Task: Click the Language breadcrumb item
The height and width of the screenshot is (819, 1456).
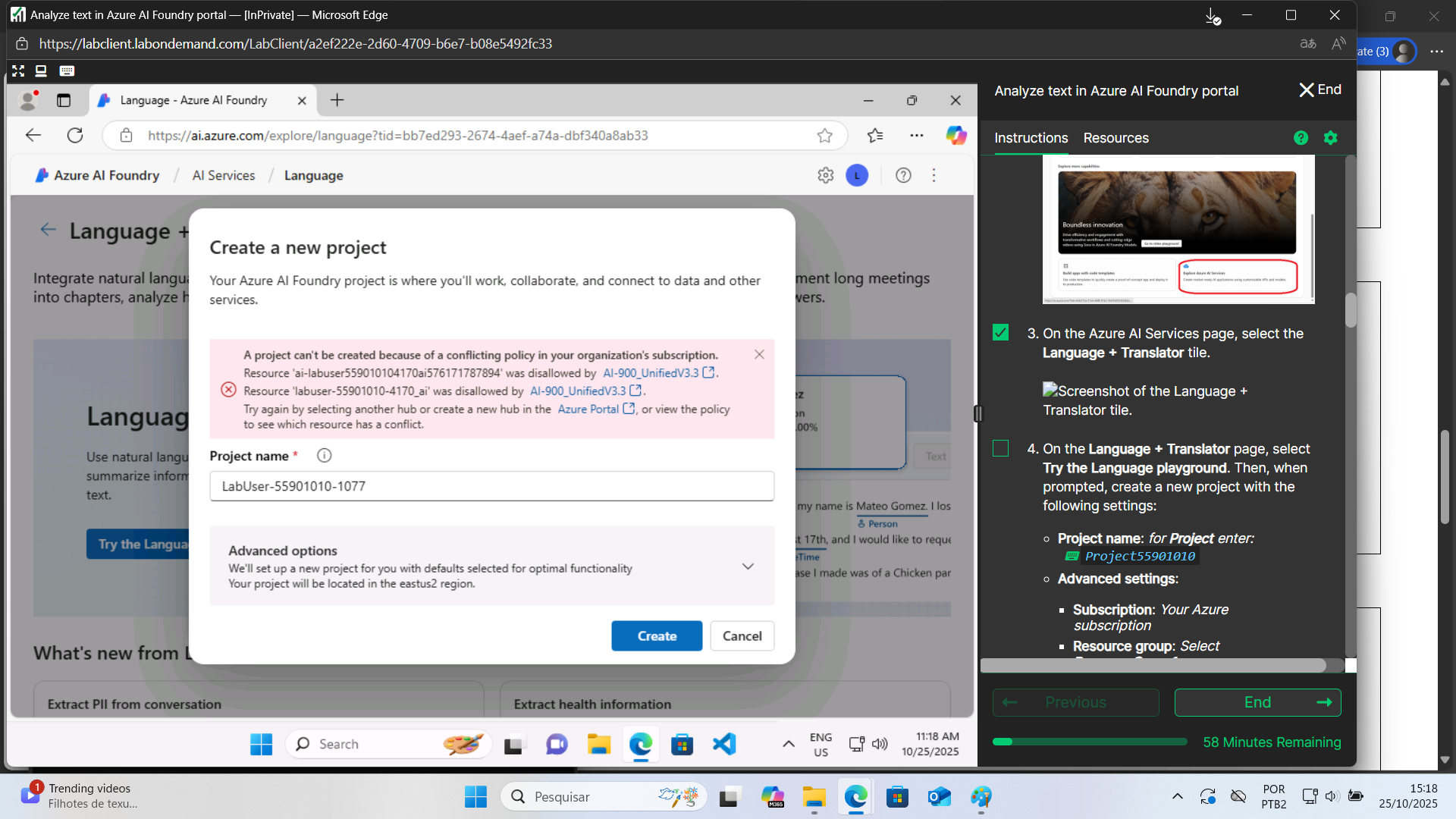Action: pyautogui.click(x=313, y=175)
